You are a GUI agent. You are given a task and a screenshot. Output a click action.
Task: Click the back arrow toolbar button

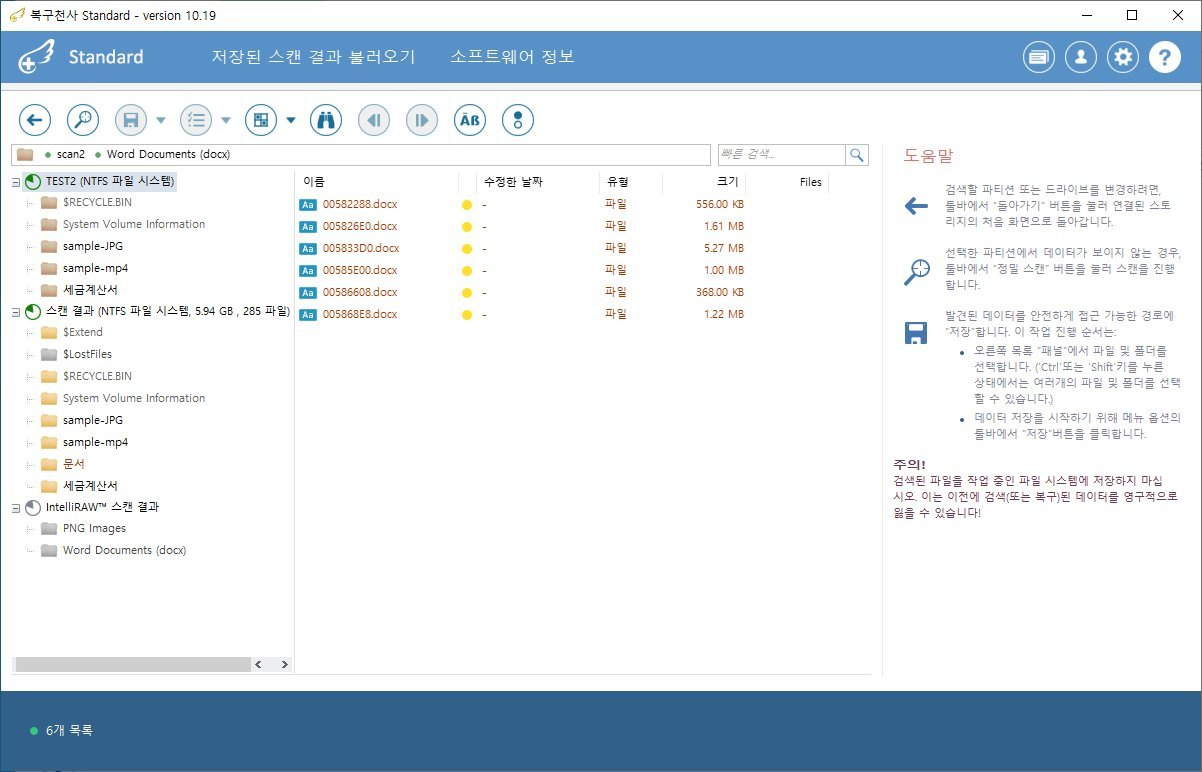pos(35,120)
